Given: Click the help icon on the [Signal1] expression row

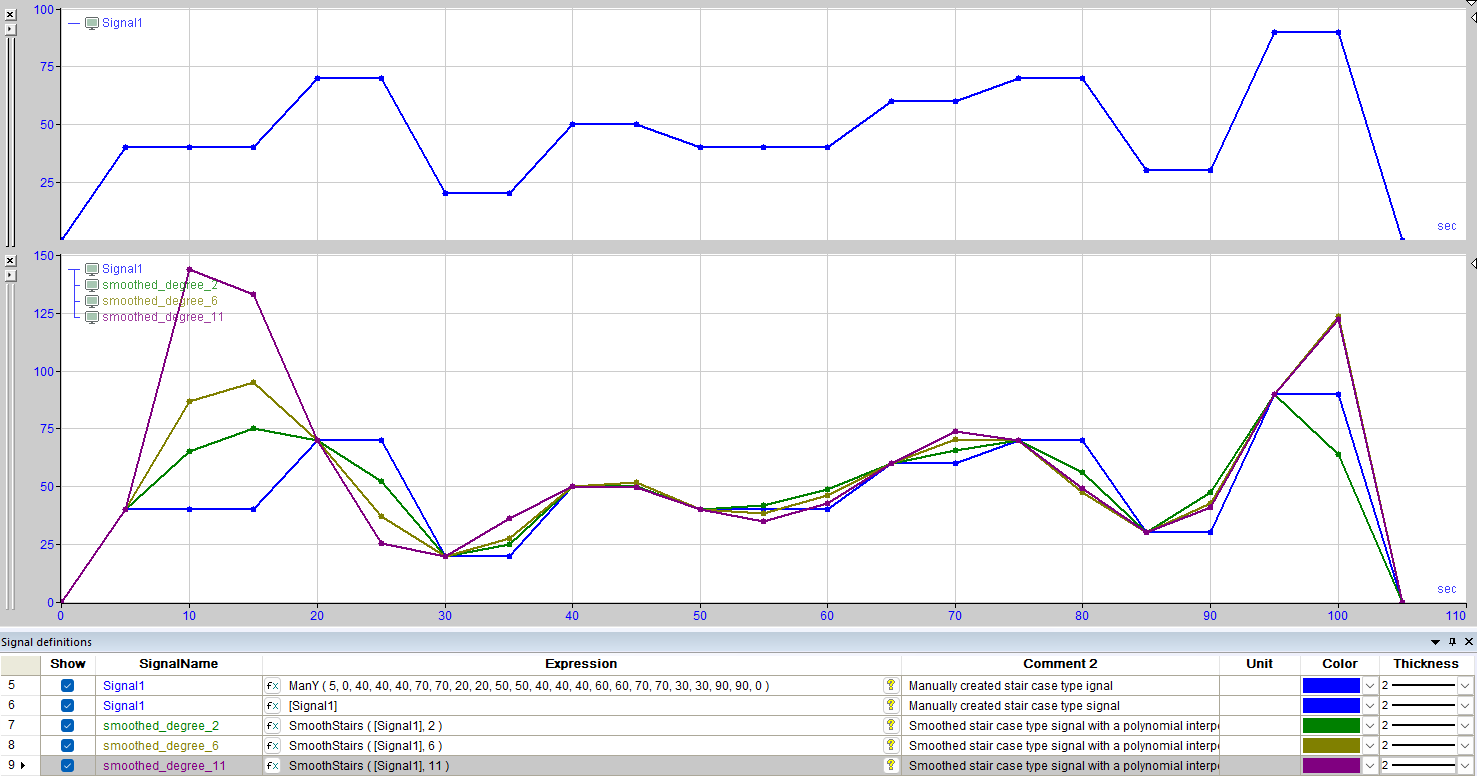Looking at the screenshot, I should pos(891,706).
